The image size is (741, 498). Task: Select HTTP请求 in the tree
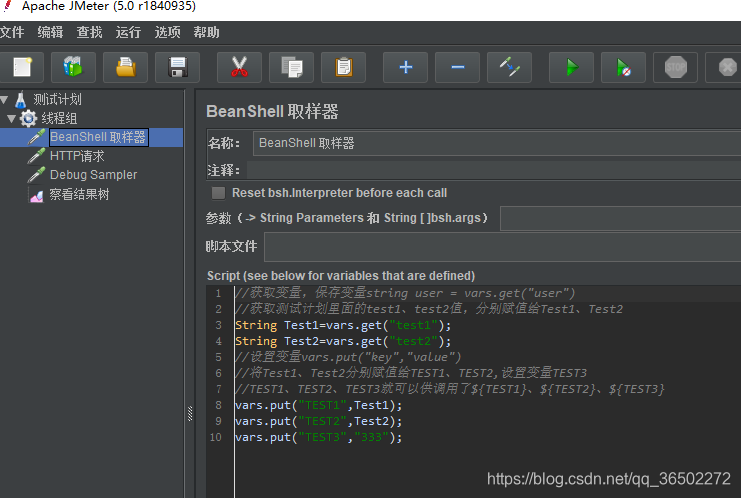(77, 156)
